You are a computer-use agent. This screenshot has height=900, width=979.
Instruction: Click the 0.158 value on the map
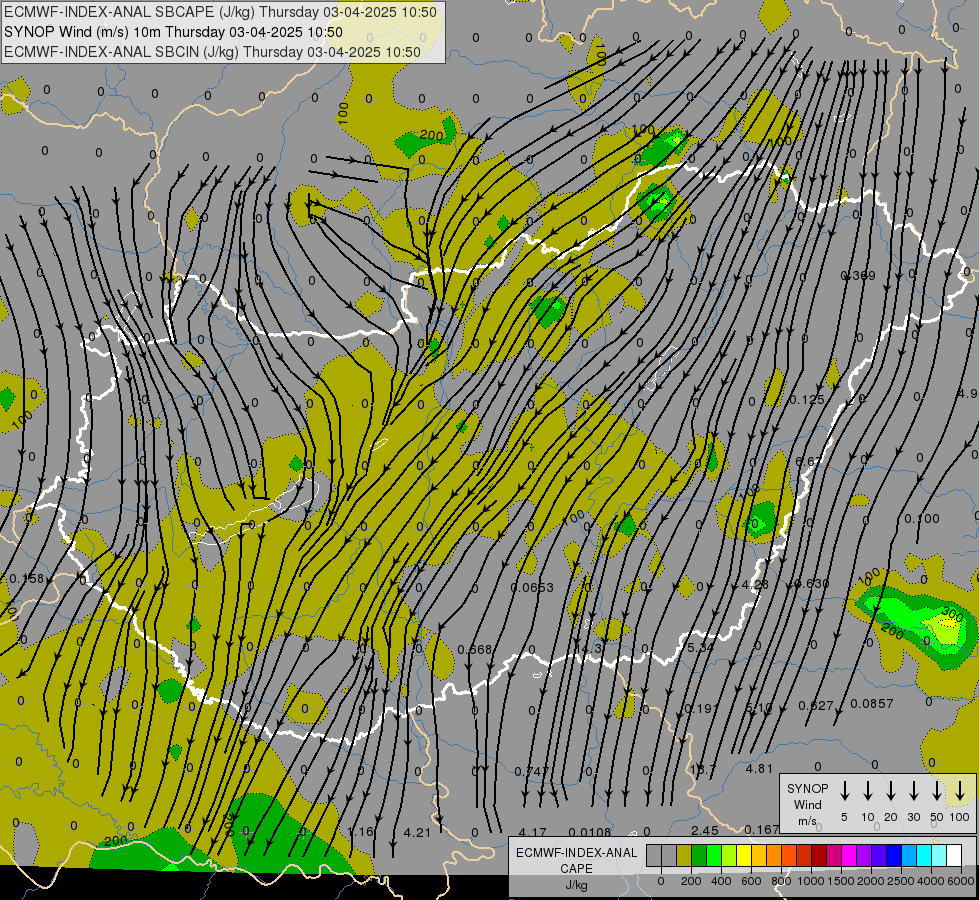[x=27, y=578]
